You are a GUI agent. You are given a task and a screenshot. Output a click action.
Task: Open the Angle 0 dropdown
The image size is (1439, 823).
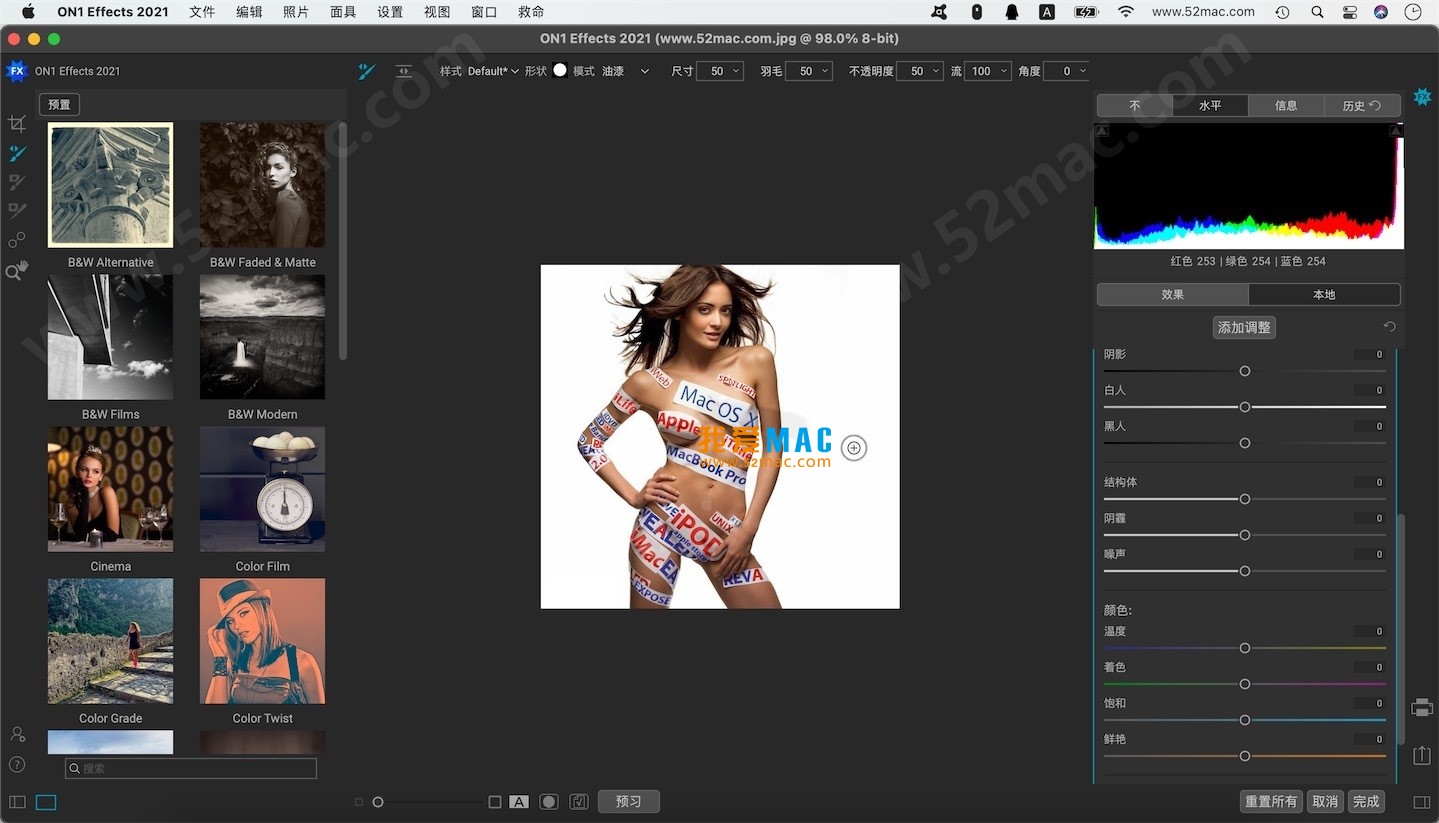tap(1066, 71)
